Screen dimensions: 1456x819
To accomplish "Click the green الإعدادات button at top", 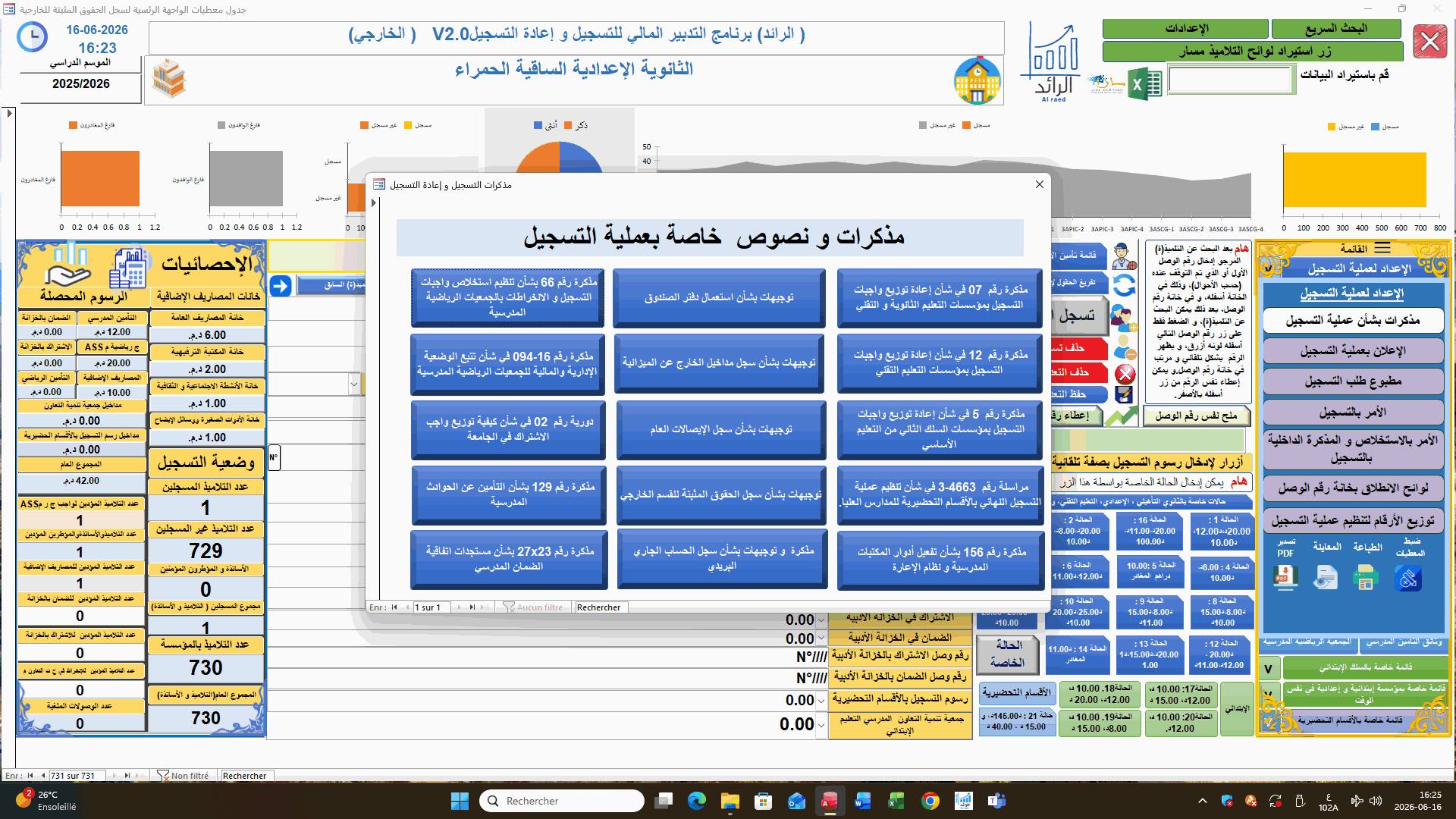I will (x=1185, y=29).
